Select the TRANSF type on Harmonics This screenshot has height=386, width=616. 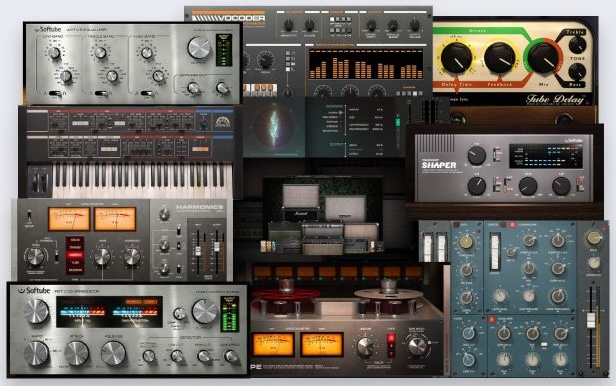75,247
